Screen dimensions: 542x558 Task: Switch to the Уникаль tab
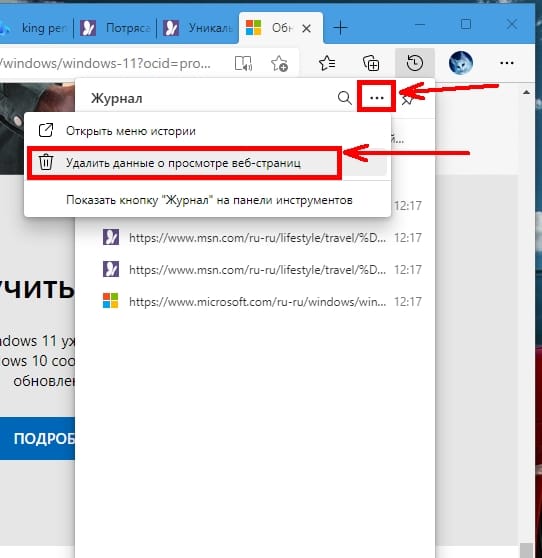pyautogui.click(x=198, y=28)
